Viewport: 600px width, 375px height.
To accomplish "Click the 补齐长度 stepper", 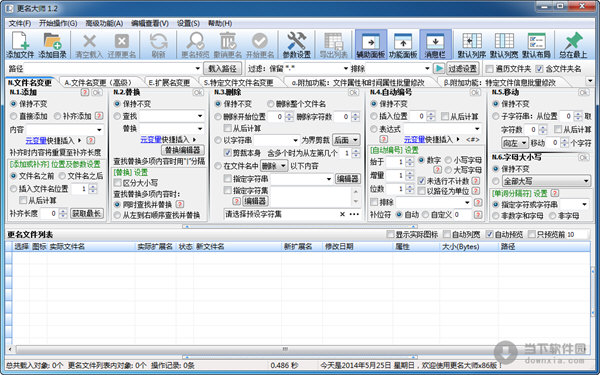I will (63, 214).
